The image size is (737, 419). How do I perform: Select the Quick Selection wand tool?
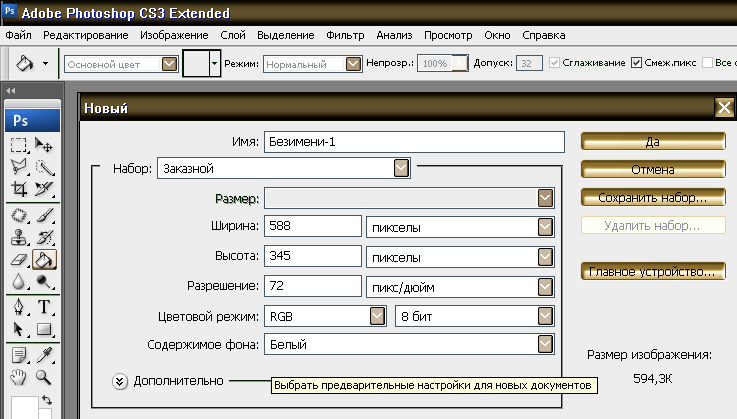(44, 167)
